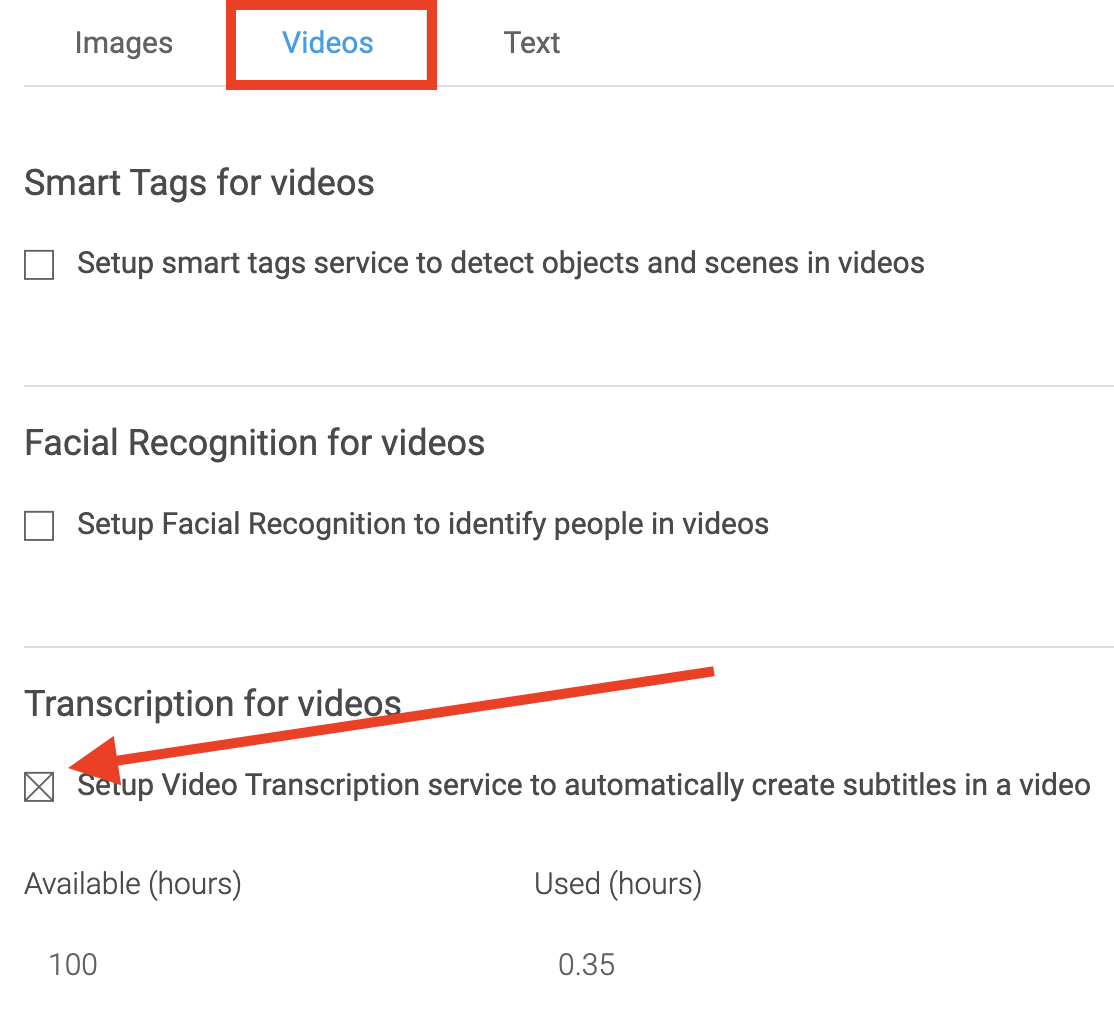Click the 'Used (hours)' field label
Viewport: 1114px width, 1016px height.
coord(618,884)
